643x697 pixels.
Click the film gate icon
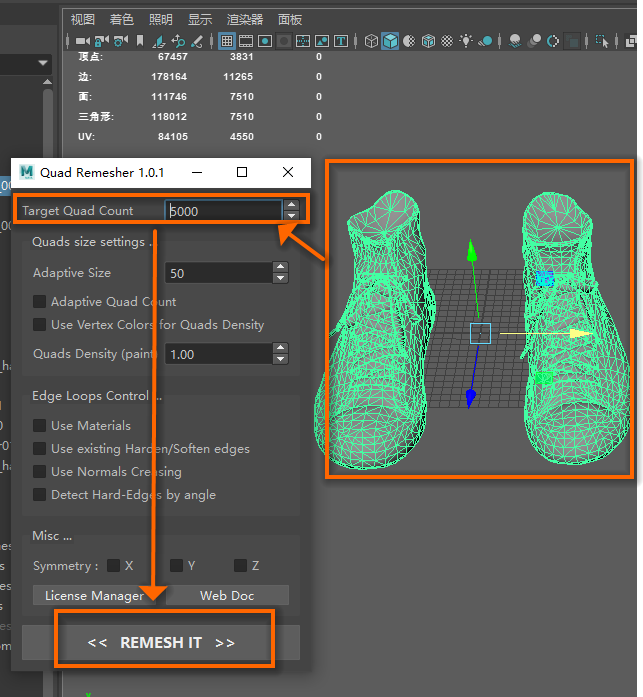point(246,41)
